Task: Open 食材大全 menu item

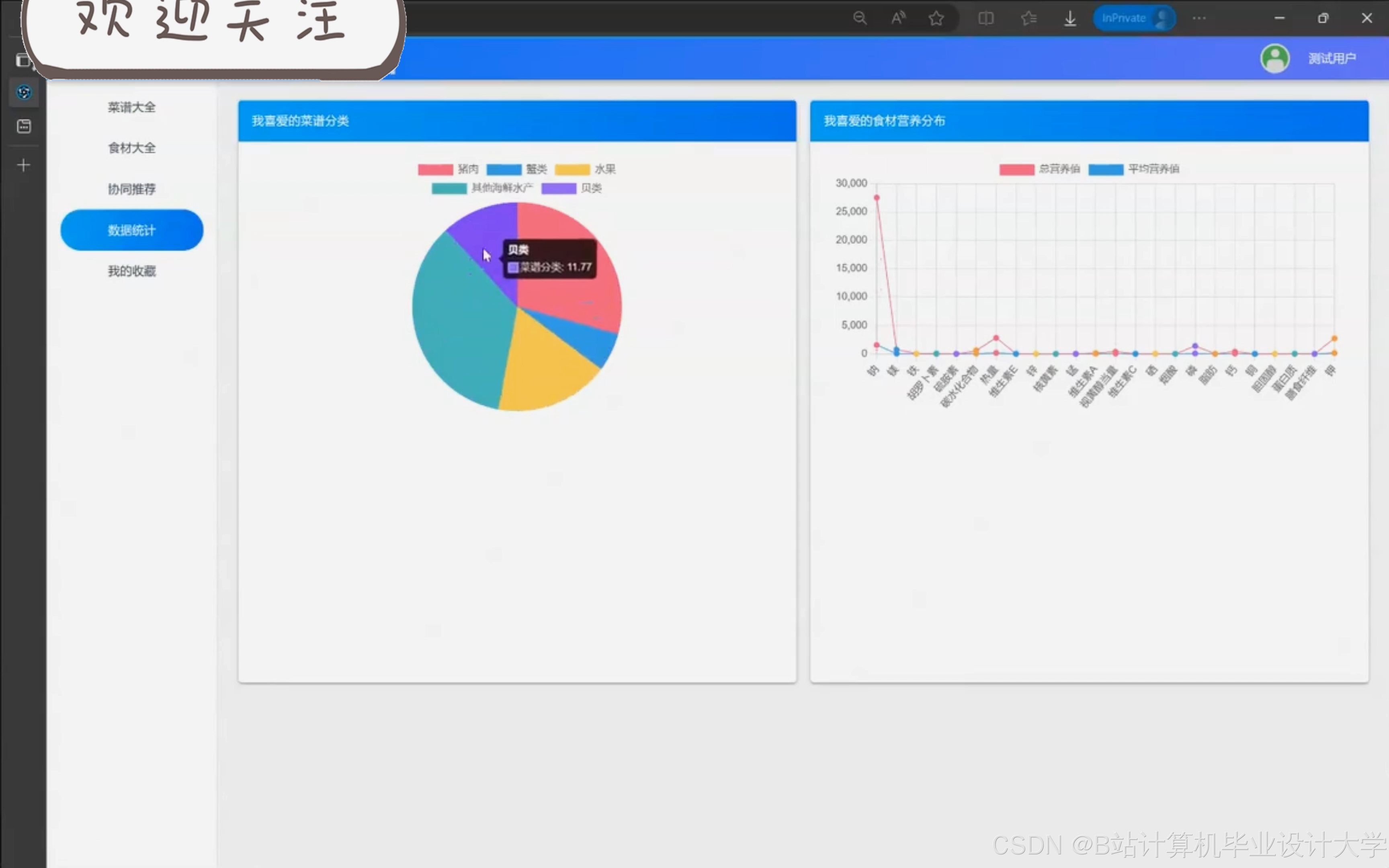Action: point(131,148)
